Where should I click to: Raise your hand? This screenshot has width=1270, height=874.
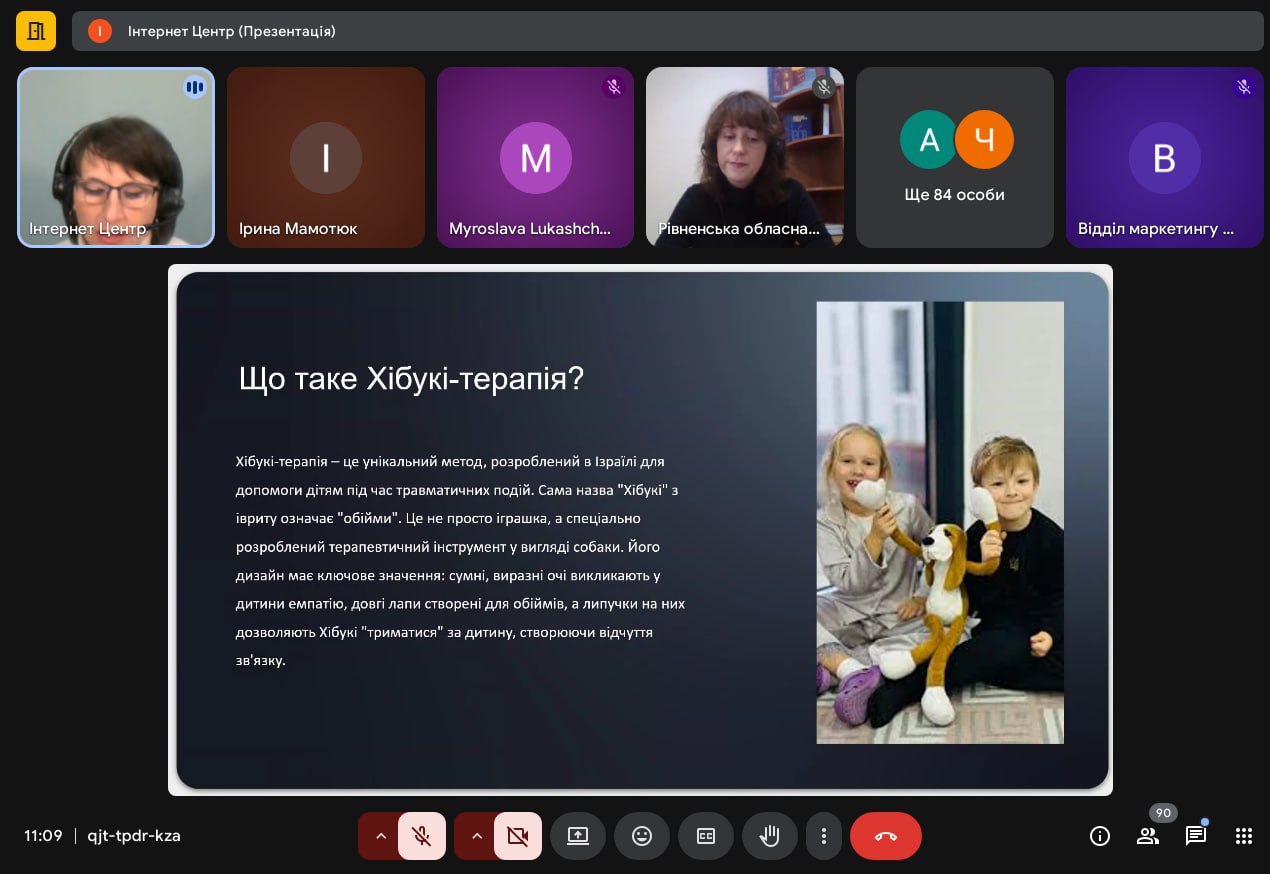(x=770, y=836)
